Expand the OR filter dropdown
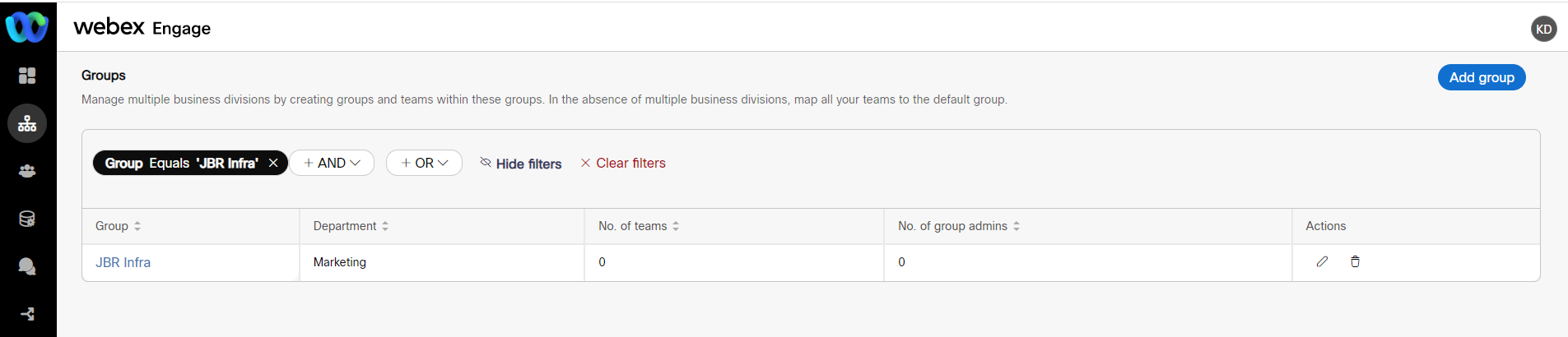Image resolution: width=1568 pixels, height=337 pixels. click(x=424, y=163)
